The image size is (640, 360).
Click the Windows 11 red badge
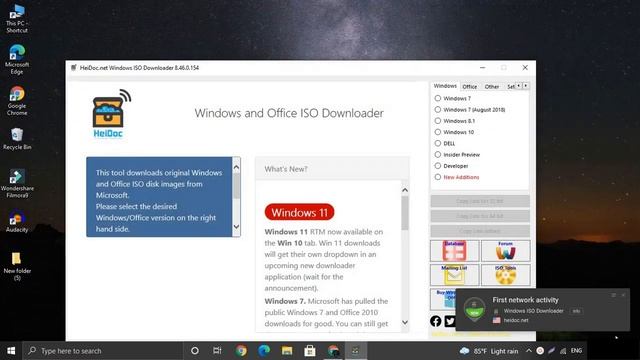[x=299, y=213]
